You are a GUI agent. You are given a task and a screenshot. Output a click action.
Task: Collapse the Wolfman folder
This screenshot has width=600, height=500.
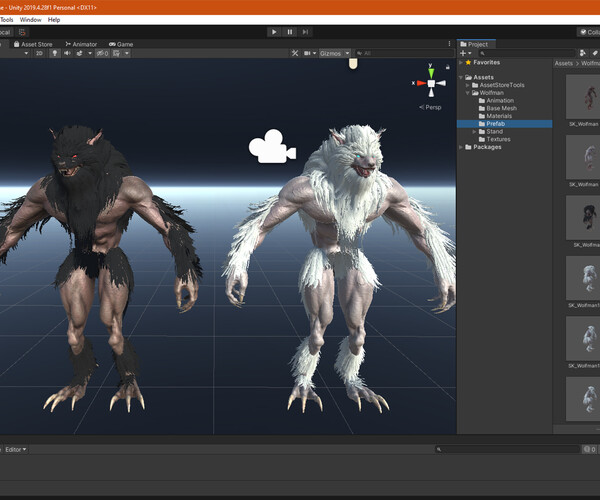(x=468, y=93)
